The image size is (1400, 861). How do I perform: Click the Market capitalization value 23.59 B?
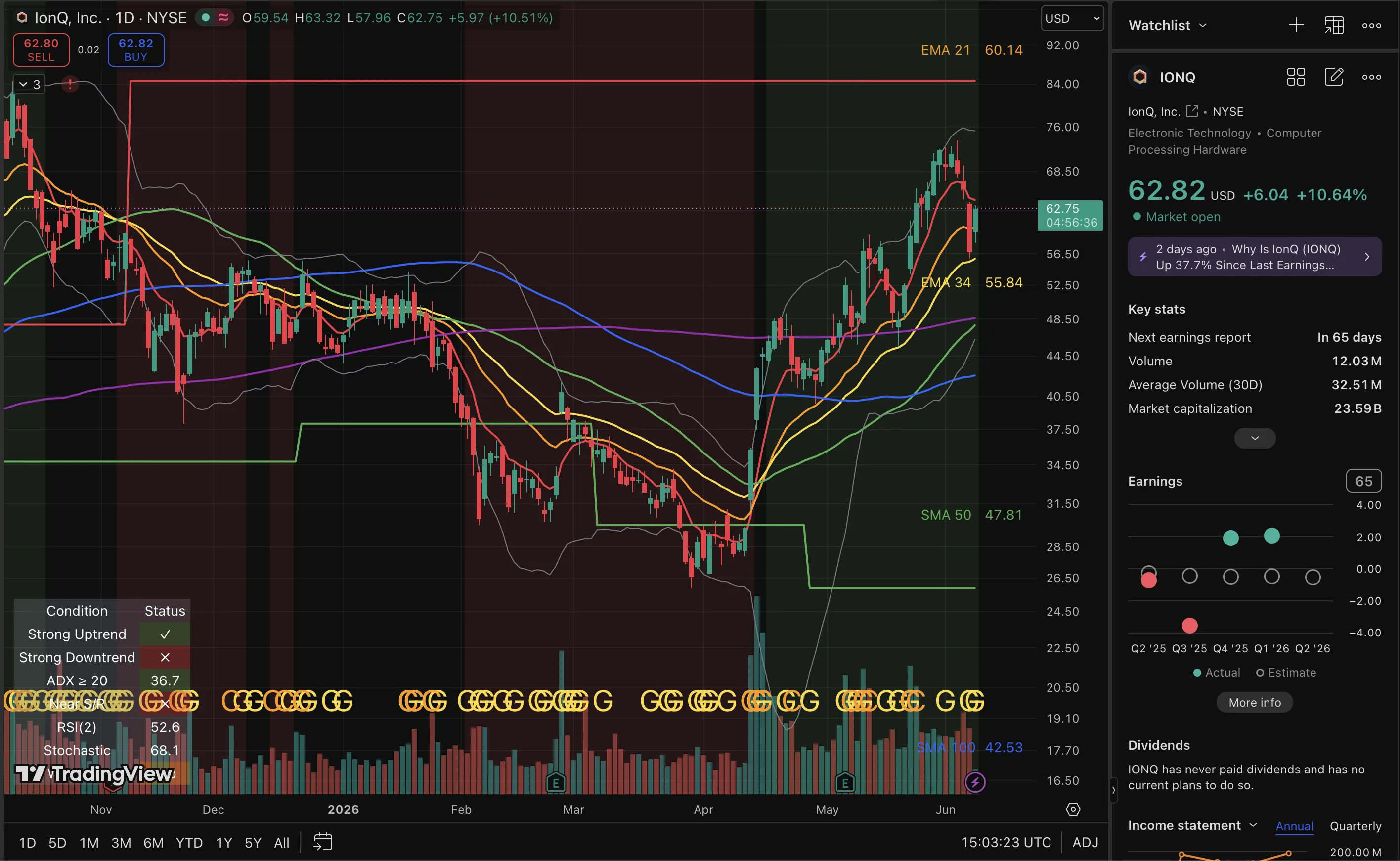(1357, 408)
